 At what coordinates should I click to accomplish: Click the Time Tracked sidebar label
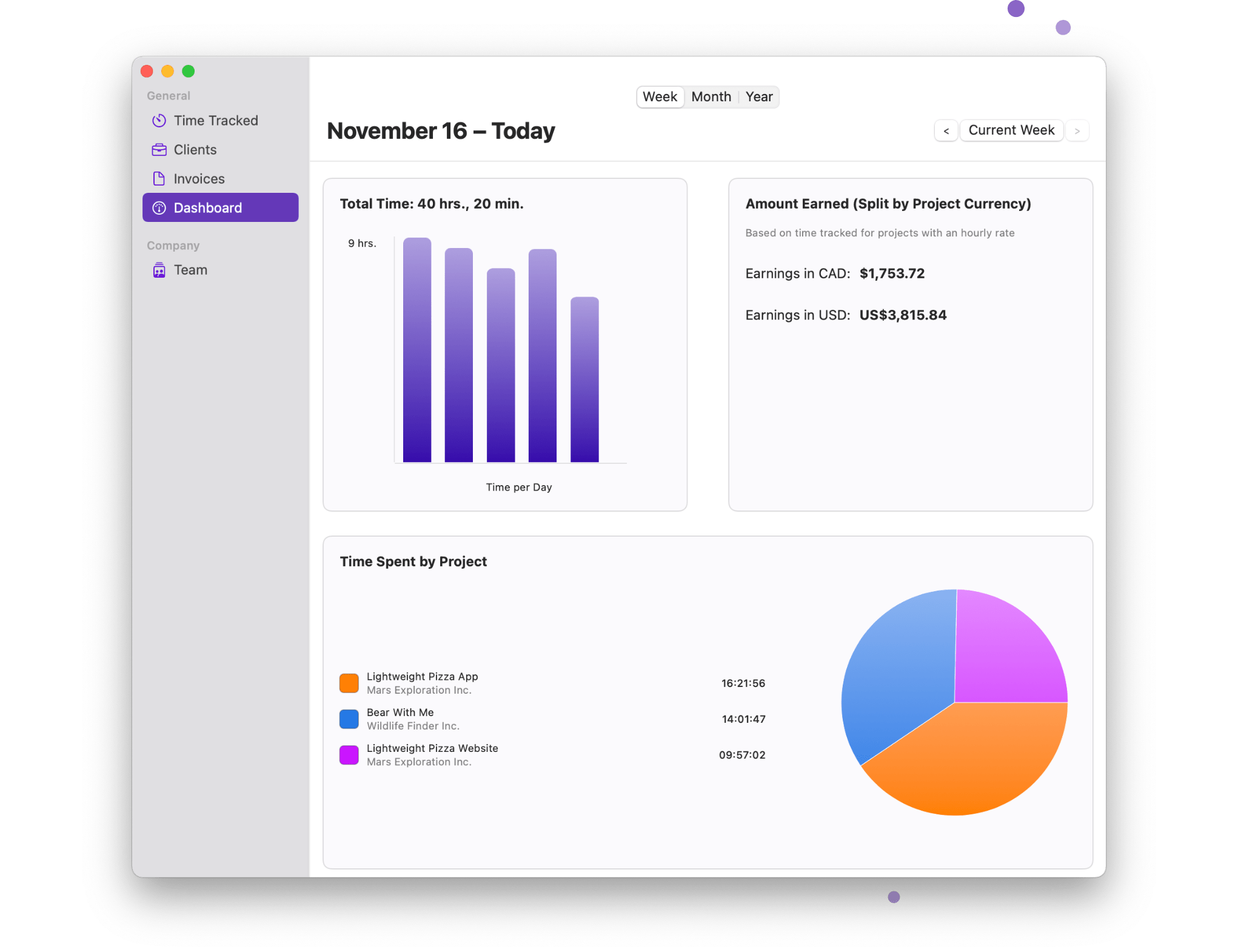215,120
